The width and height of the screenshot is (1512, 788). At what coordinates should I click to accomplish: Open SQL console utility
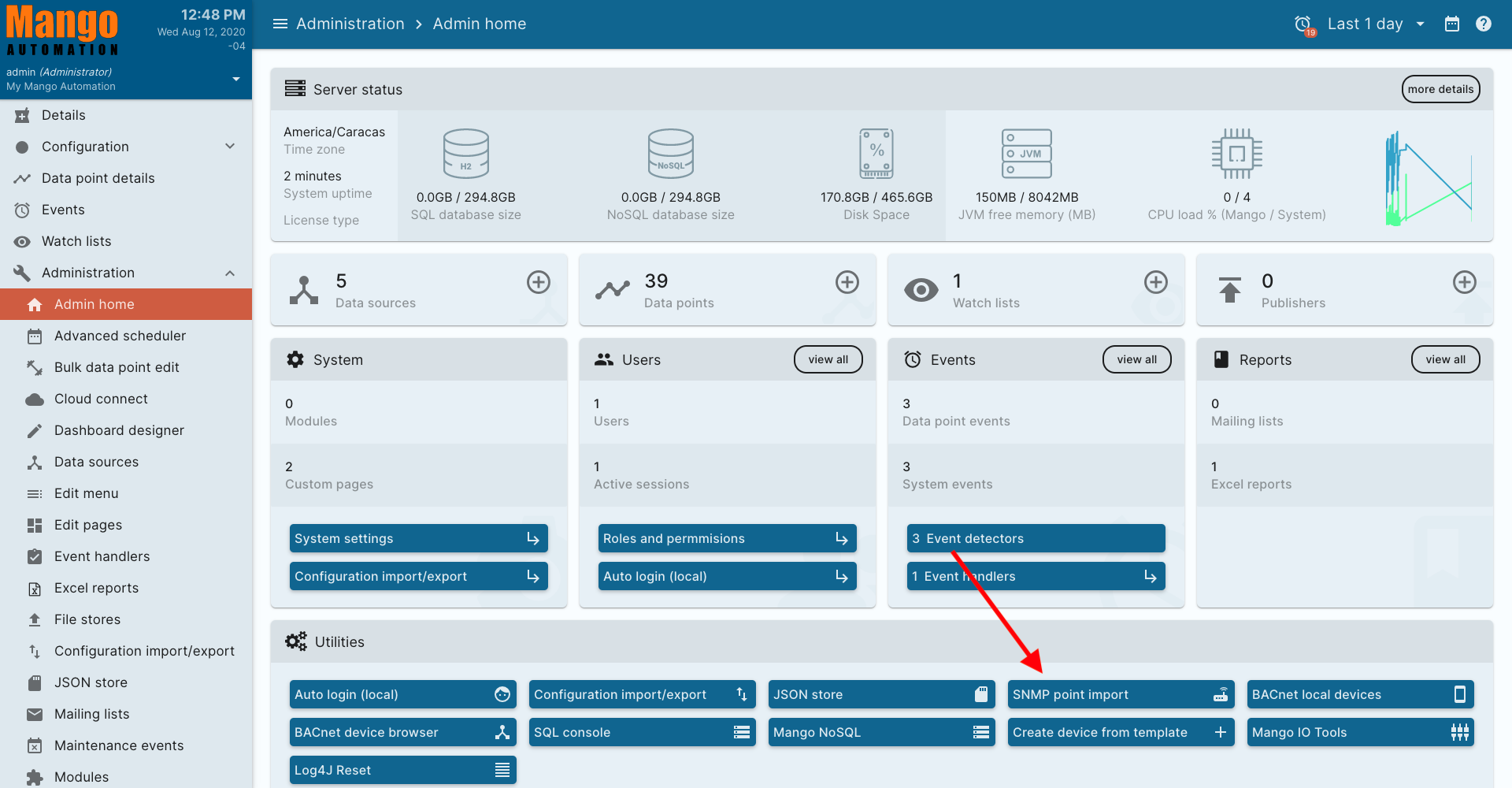point(643,732)
